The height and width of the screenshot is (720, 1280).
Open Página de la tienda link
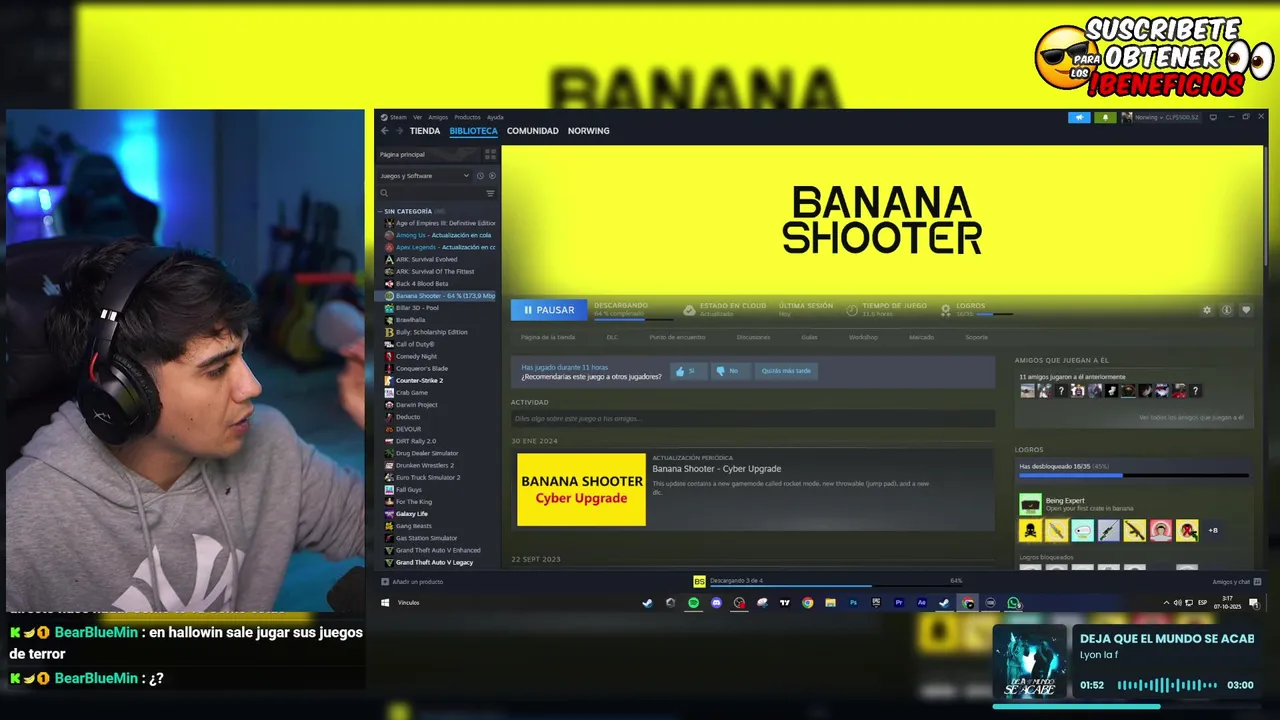(x=548, y=337)
